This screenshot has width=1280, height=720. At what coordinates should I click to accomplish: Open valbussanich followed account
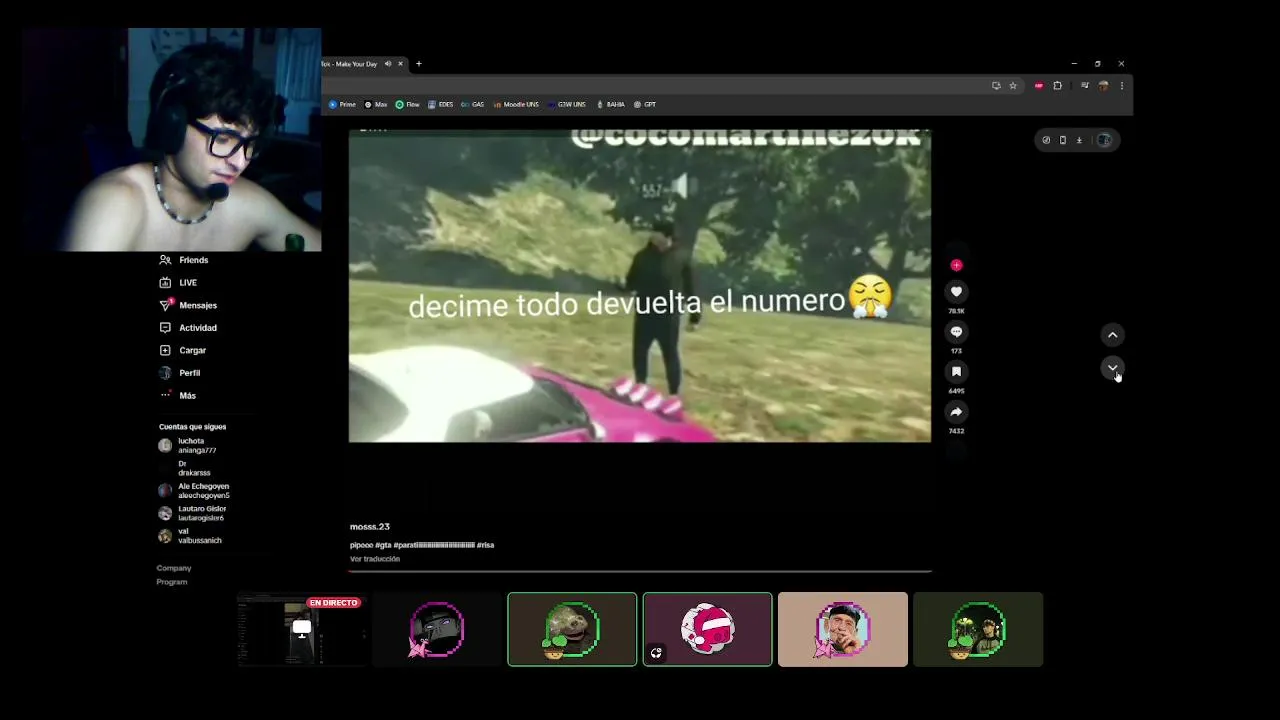pyautogui.click(x=190, y=536)
